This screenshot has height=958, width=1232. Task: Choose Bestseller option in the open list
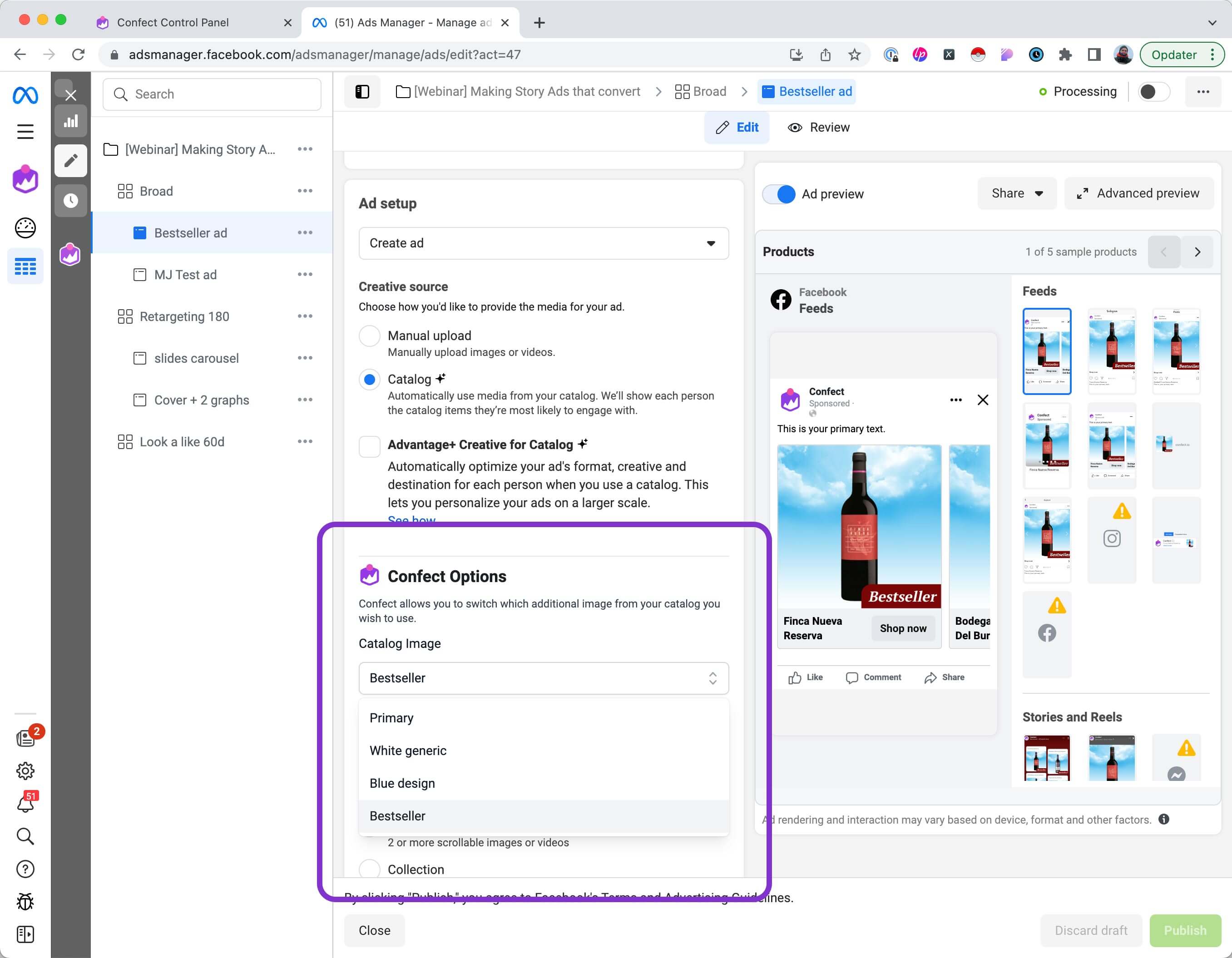[x=544, y=816]
